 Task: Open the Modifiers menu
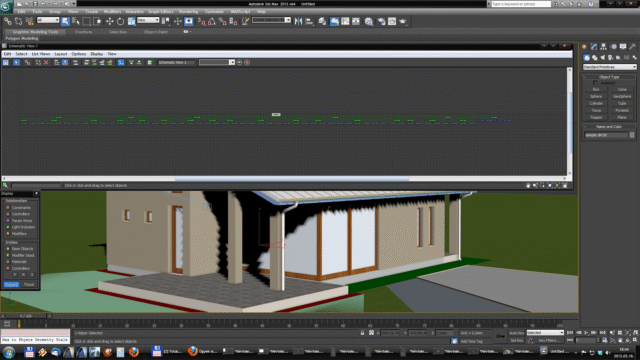112,11
